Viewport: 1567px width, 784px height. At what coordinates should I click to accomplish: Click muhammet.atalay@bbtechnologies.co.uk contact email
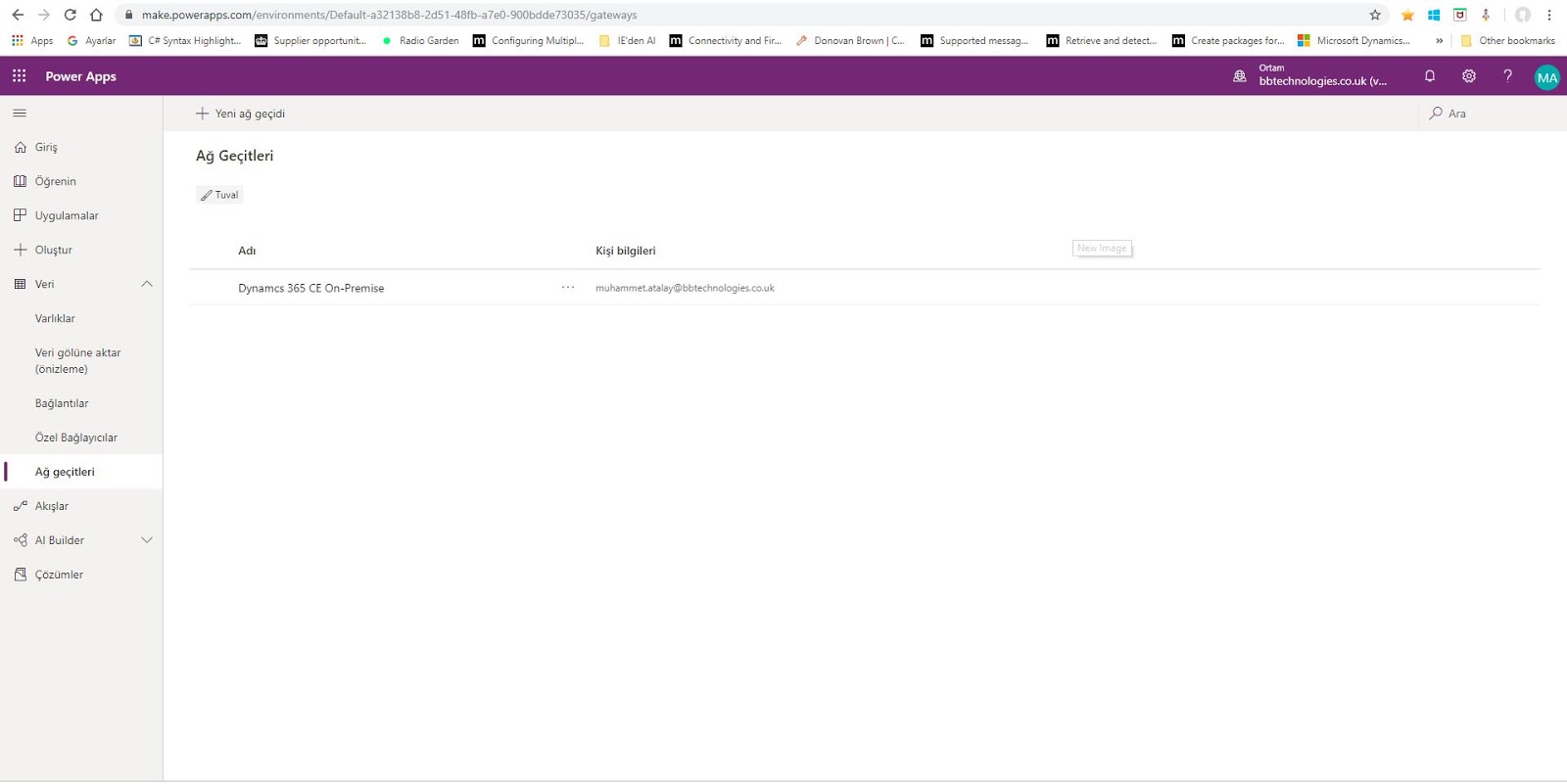click(x=685, y=288)
